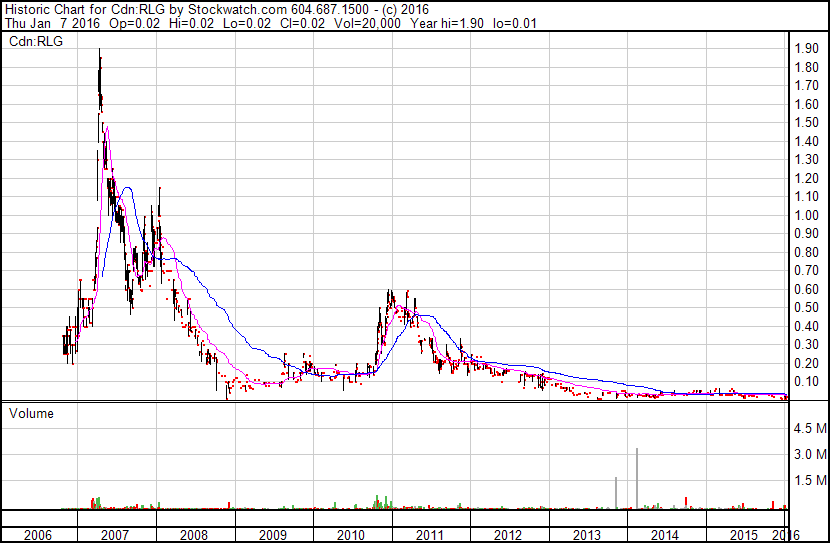Click the 1.80 price axis label

pyautogui.click(x=807, y=67)
